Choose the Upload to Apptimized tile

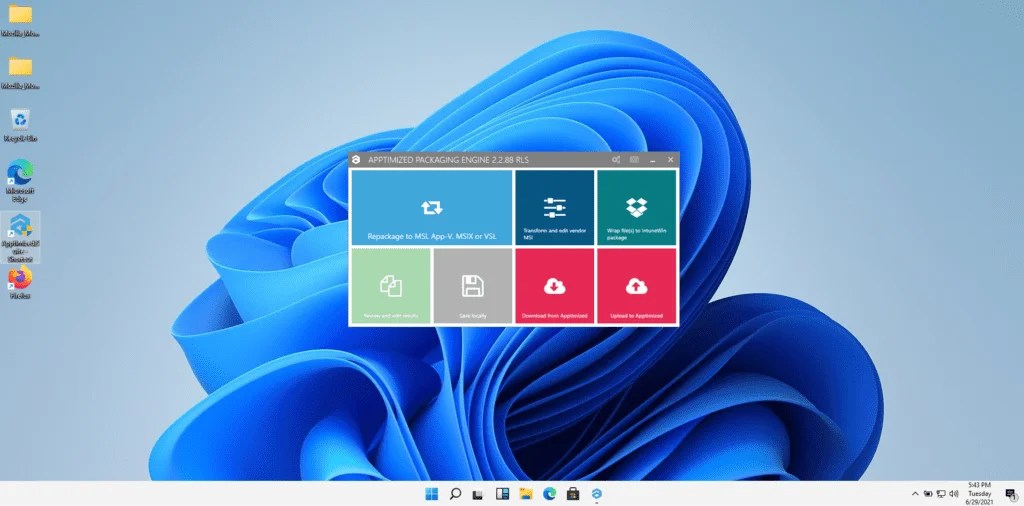(x=637, y=285)
